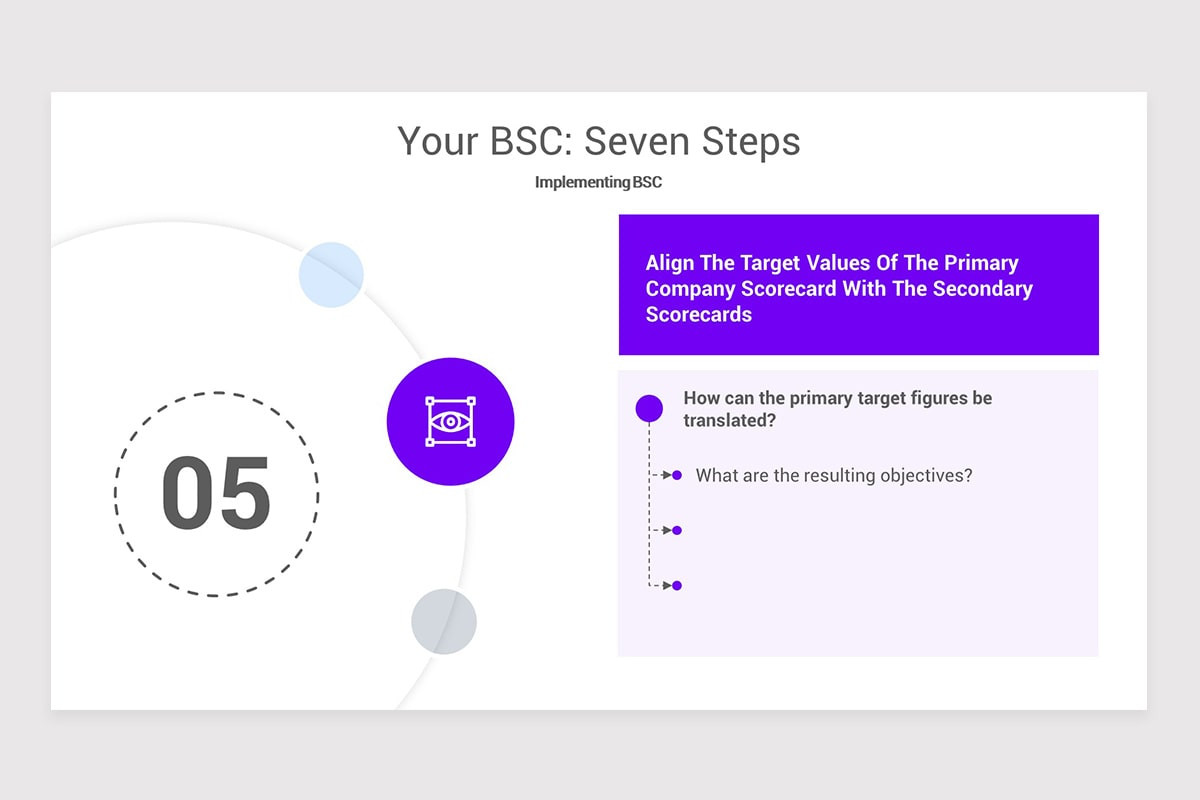Viewport: 1200px width, 800px height.
Task: Click the eye scan icon
Action: click(450, 422)
